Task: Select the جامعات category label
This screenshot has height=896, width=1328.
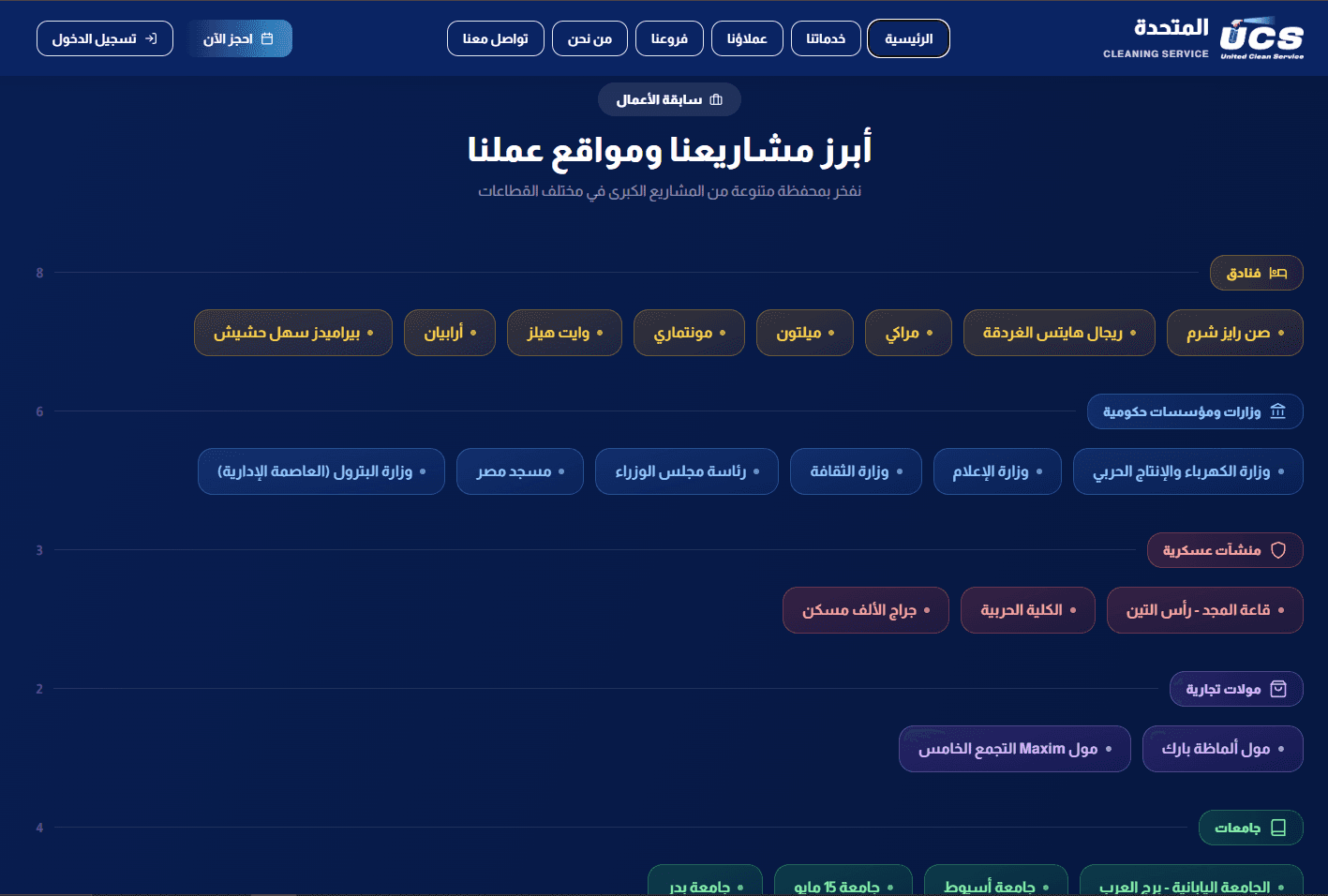Action: 1251,828
